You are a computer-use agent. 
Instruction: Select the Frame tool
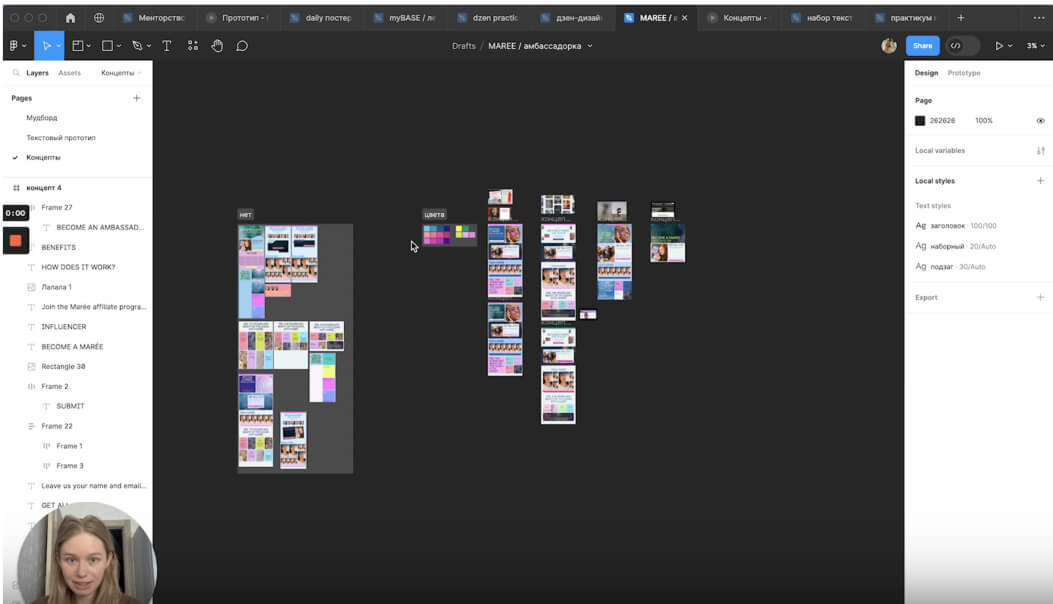coord(78,46)
